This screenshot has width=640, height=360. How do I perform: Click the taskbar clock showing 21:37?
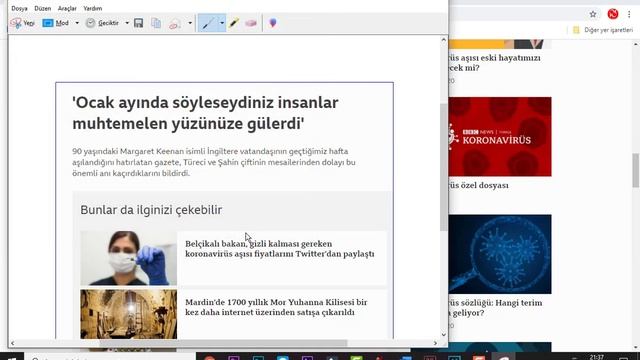click(x=596, y=357)
